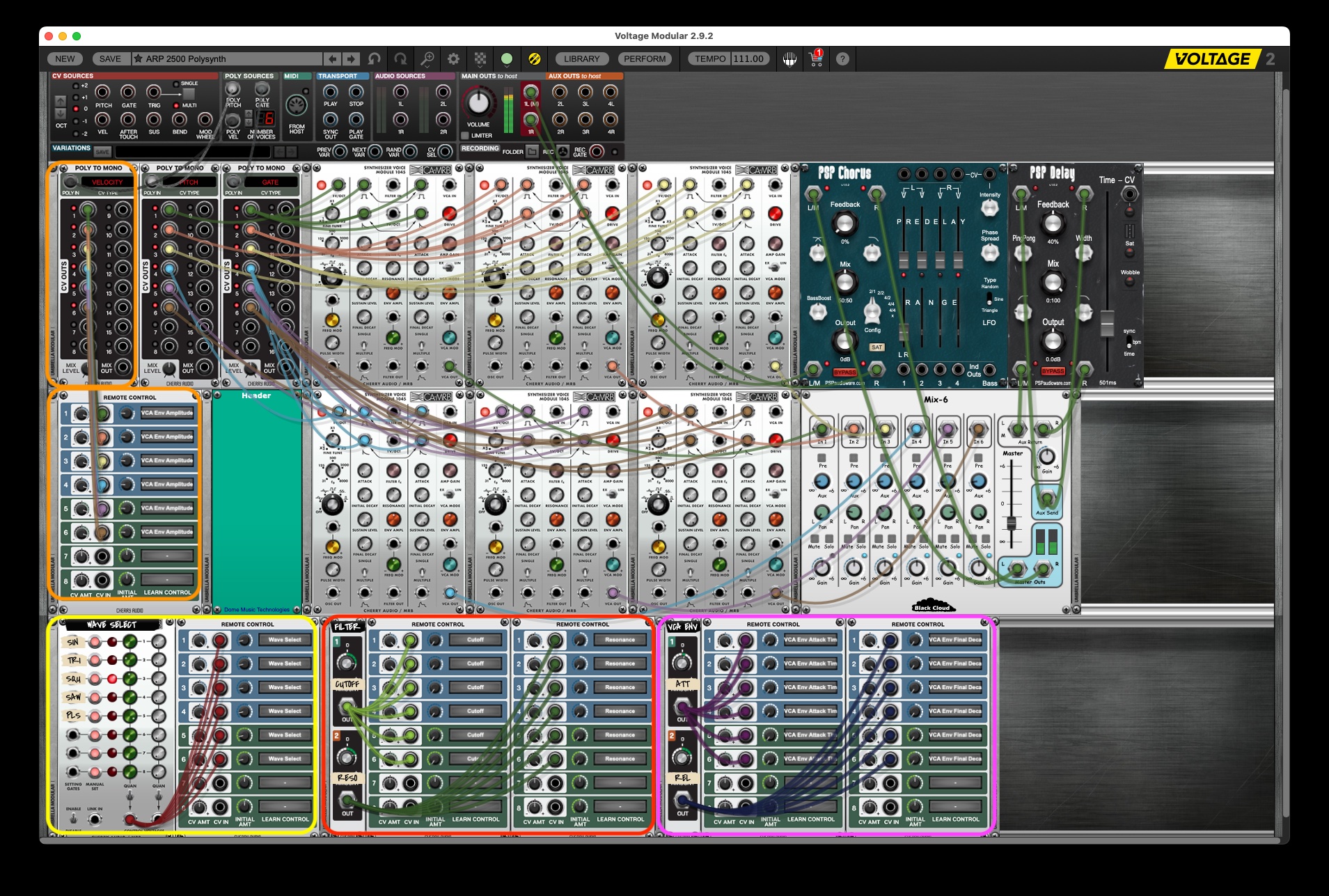Adjust the PSP Delay time slider
Image resolution: width=1329 pixels, height=896 pixels.
1107,324
